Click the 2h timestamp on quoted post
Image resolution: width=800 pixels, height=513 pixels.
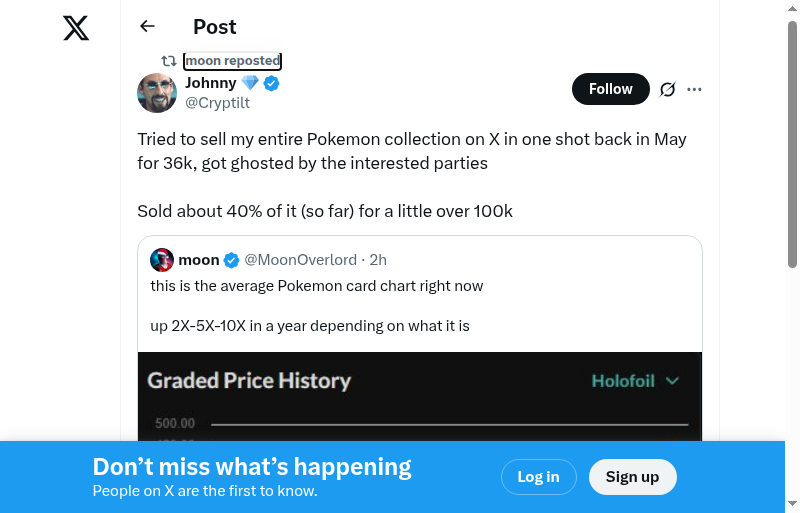(378, 260)
